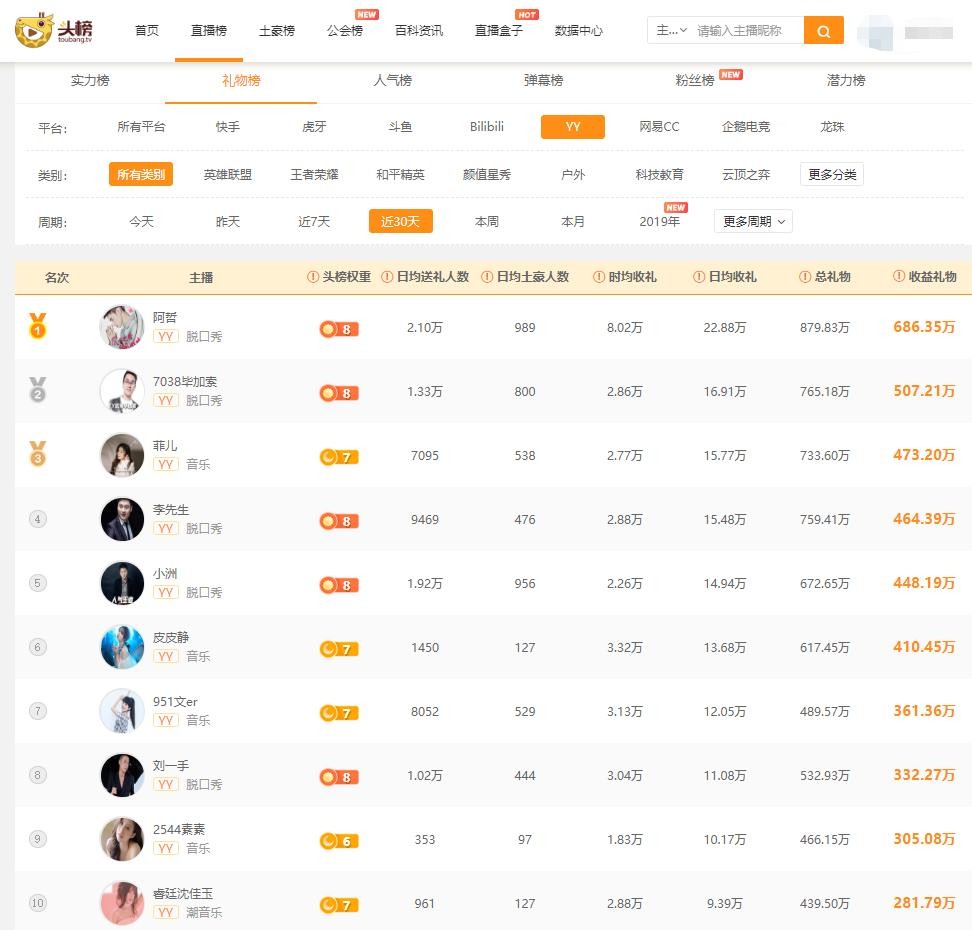Viewport: 972px width, 930px height.
Task: Click 菲儿's avatar thumbnail
Action: click(x=122, y=455)
